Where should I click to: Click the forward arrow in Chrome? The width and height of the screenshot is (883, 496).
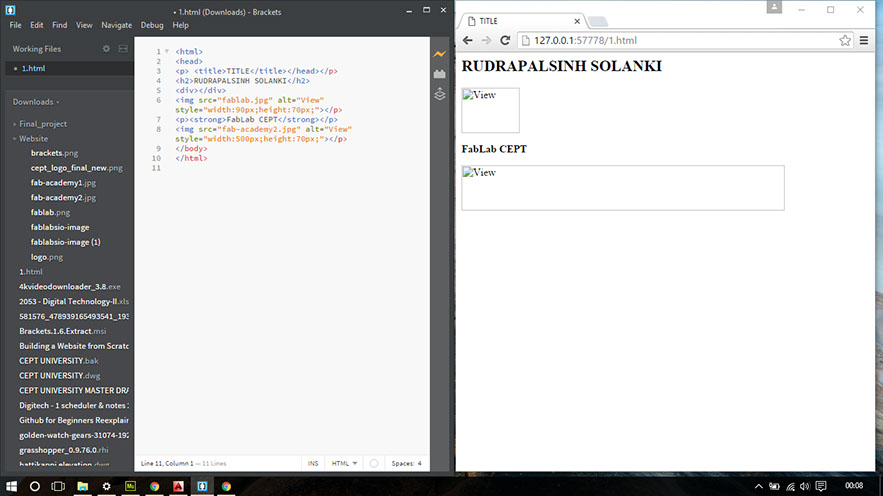point(486,41)
